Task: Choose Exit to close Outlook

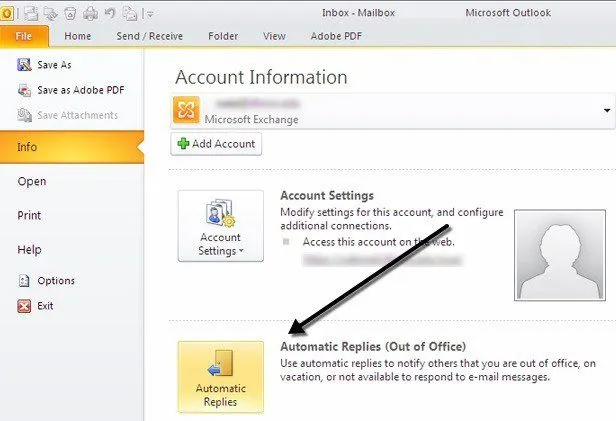Action: click(x=45, y=306)
